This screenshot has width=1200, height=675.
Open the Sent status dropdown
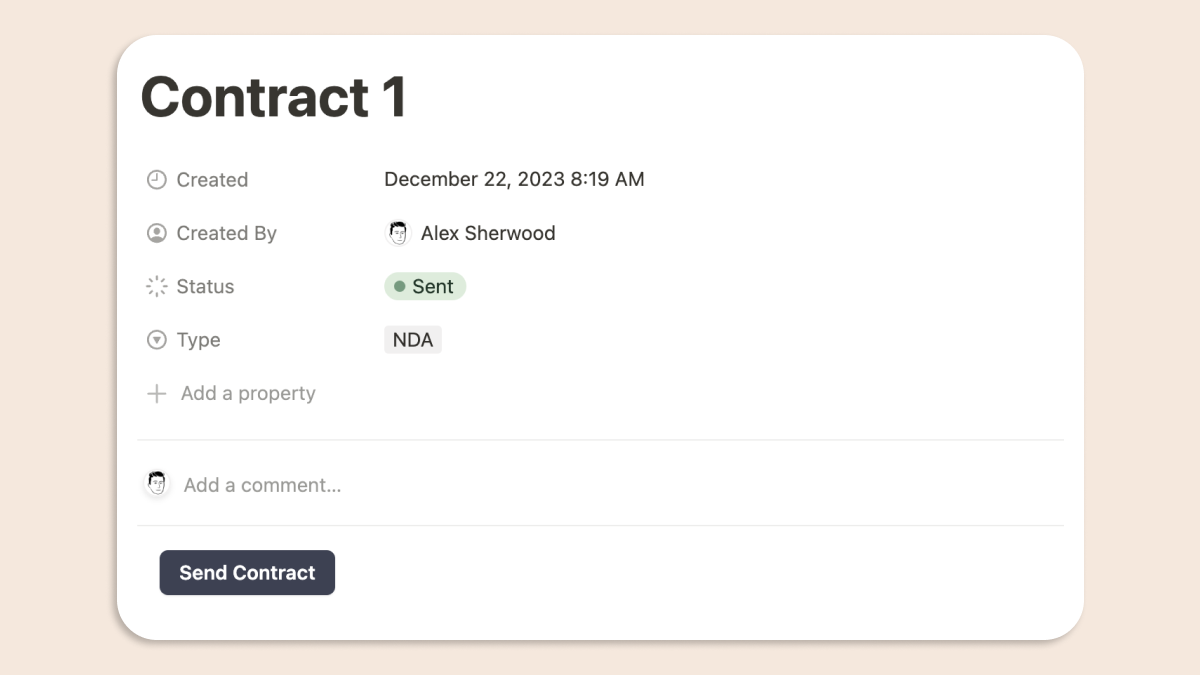tap(425, 287)
